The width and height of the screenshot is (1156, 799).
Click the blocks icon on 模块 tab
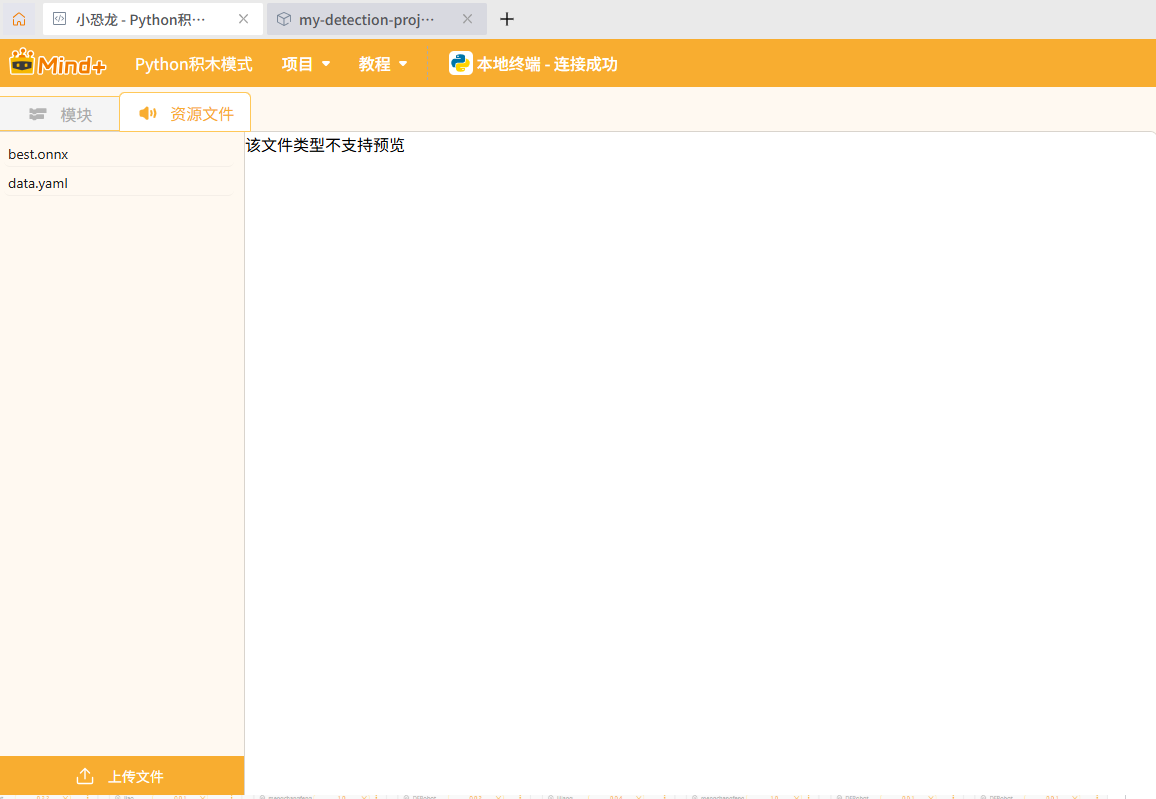click(38, 114)
